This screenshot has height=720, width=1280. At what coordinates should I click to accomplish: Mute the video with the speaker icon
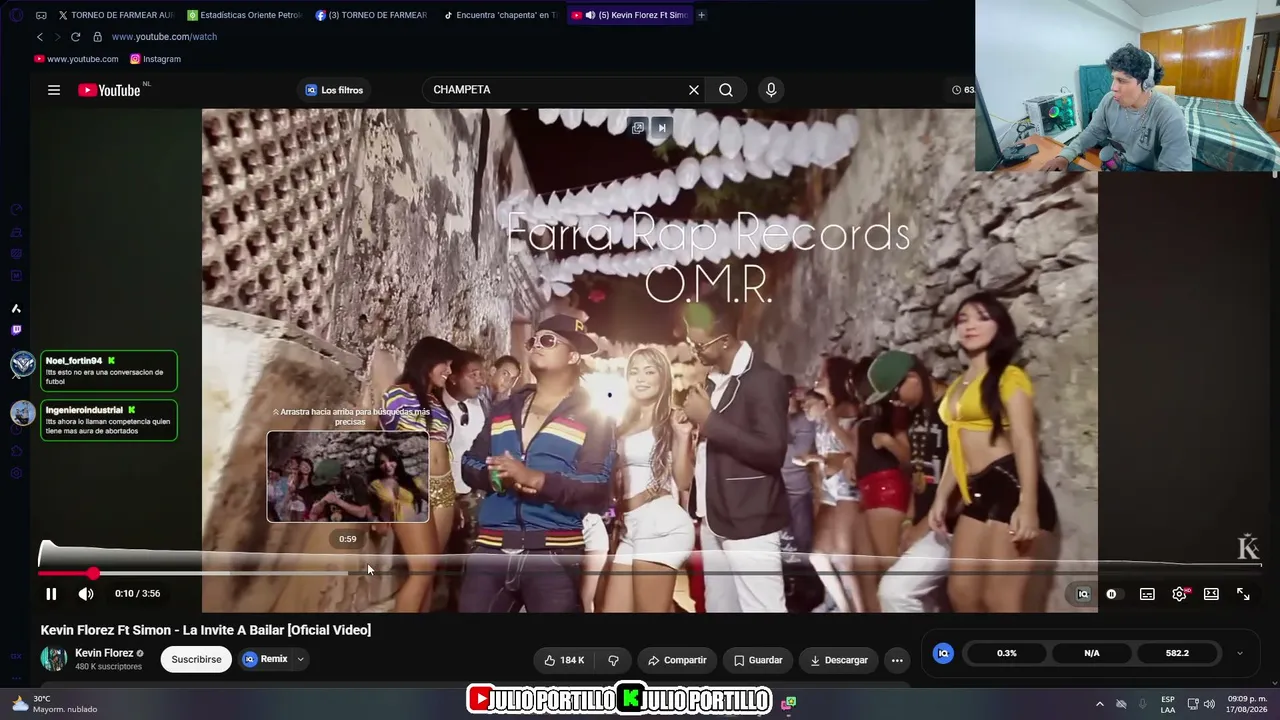click(x=86, y=594)
